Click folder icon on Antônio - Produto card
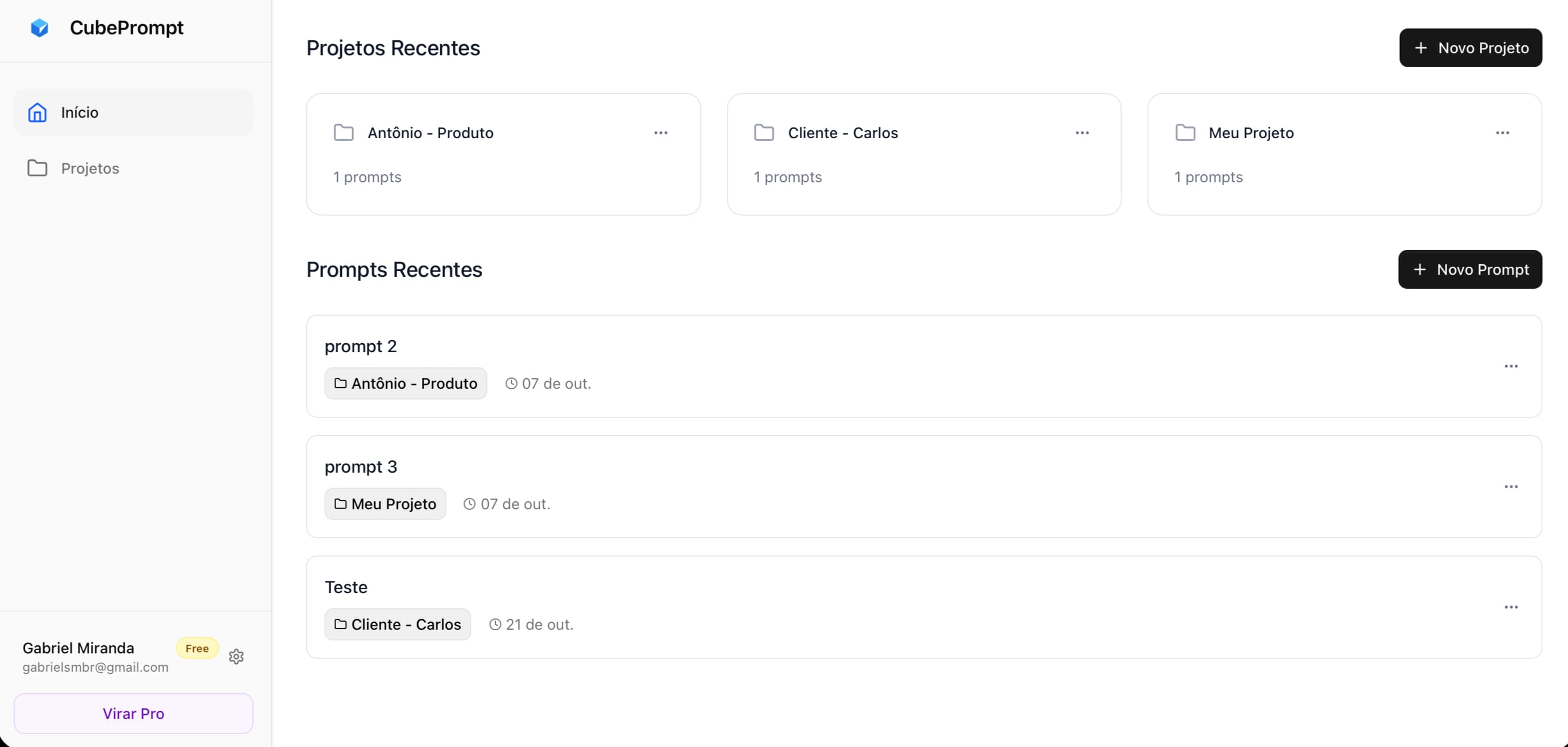 (x=344, y=133)
